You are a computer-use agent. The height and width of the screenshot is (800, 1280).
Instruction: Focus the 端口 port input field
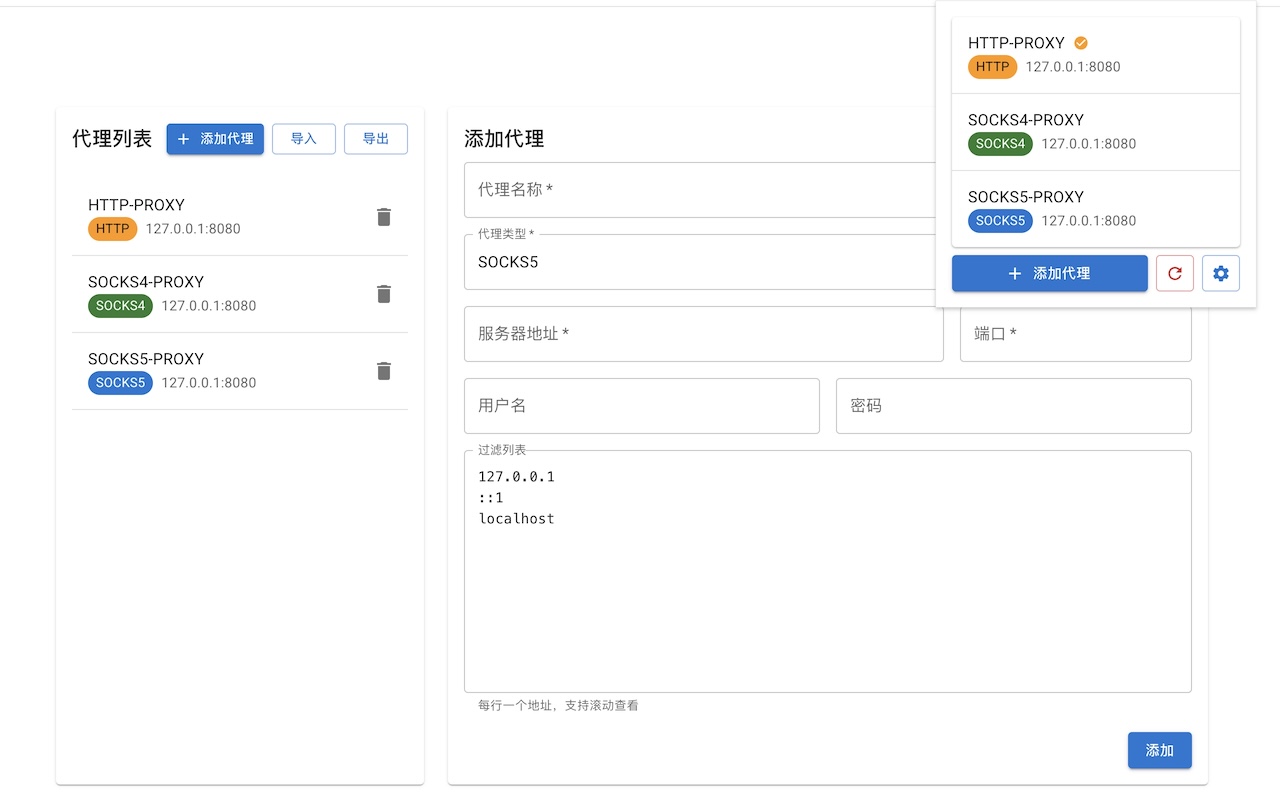pyautogui.click(x=1075, y=334)
